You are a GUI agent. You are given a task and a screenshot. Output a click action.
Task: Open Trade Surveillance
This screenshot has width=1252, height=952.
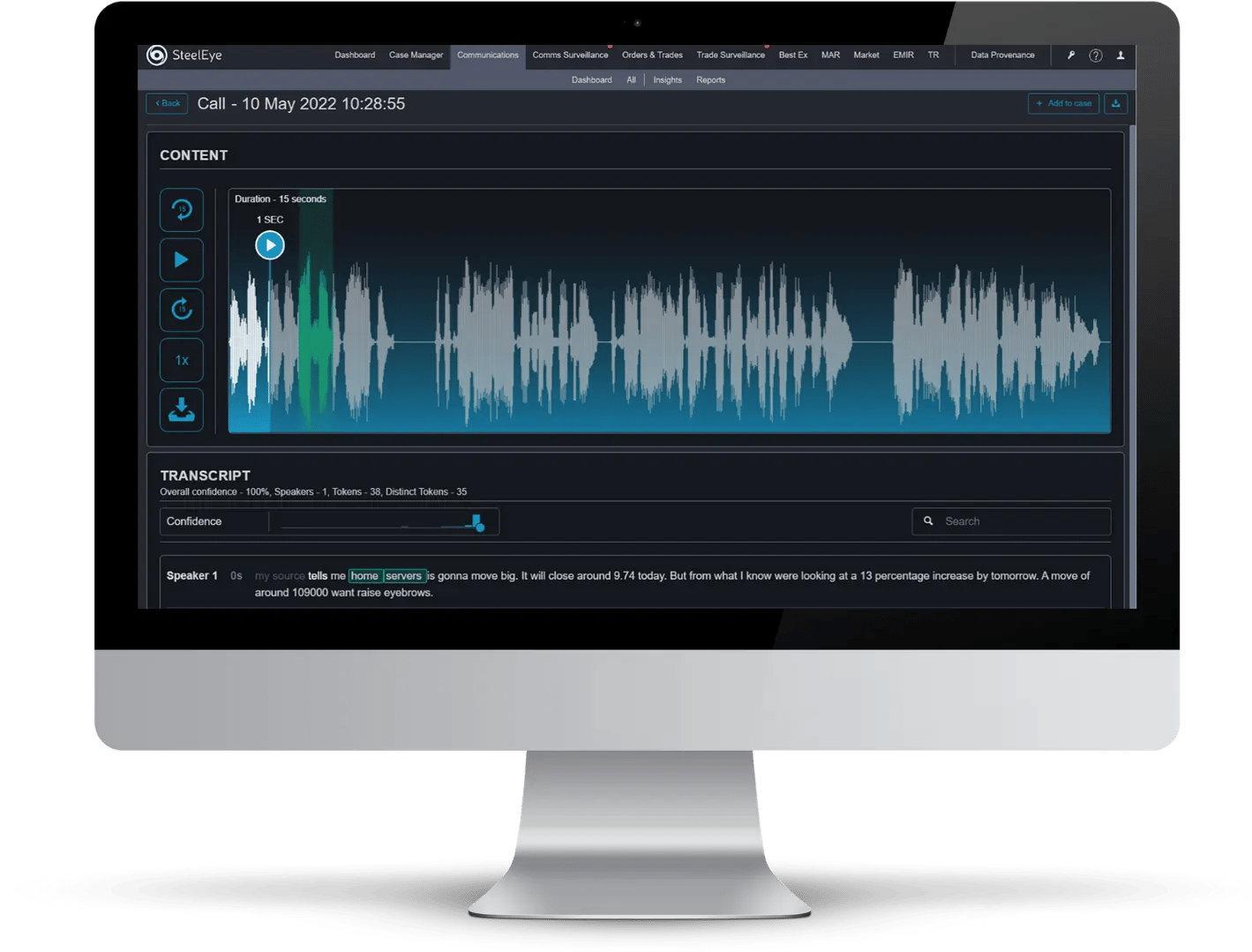pos(731,55)
